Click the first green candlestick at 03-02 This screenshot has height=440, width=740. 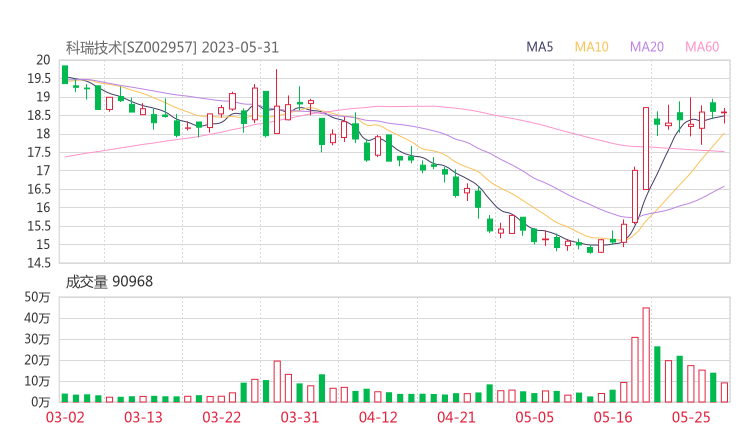(x=65, y=75)
